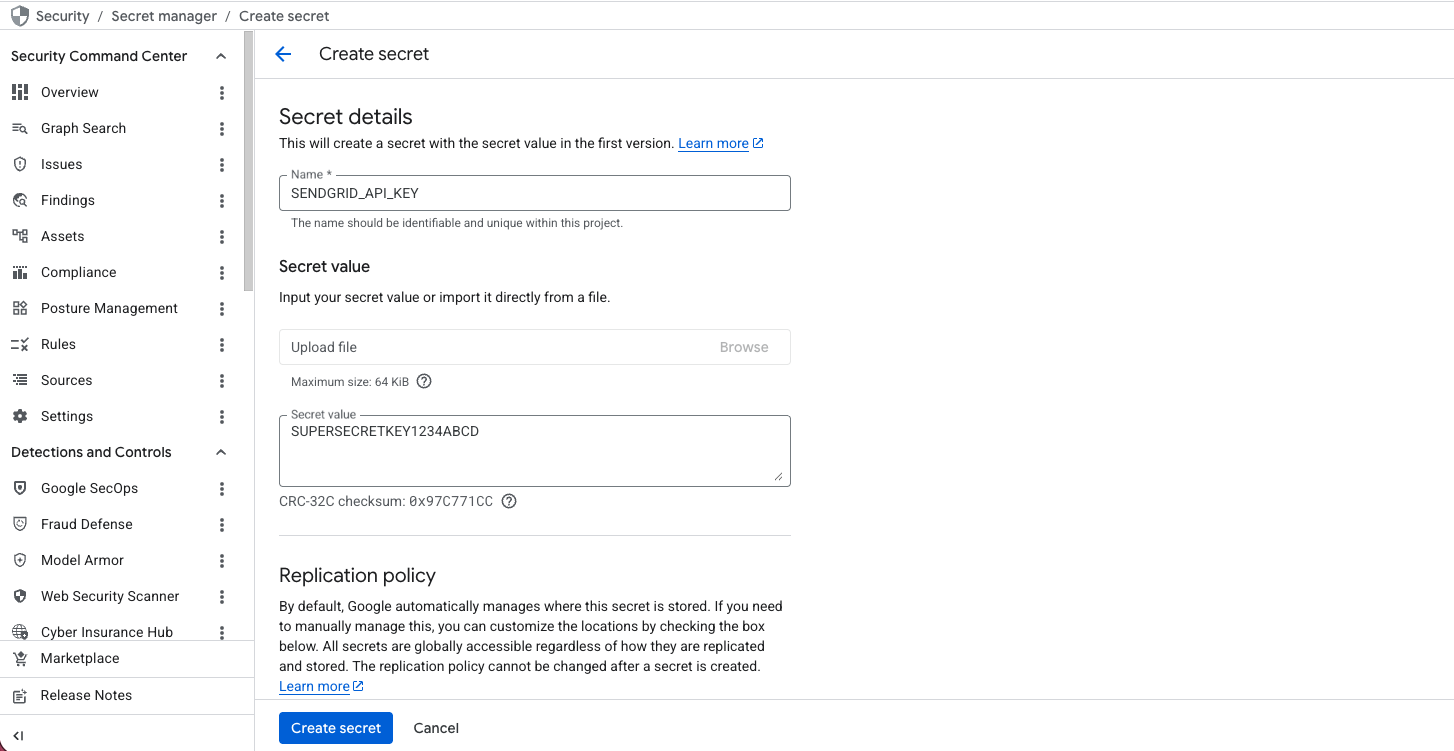
Task: Click the help icon next to Maximum size
Action: 424,381
